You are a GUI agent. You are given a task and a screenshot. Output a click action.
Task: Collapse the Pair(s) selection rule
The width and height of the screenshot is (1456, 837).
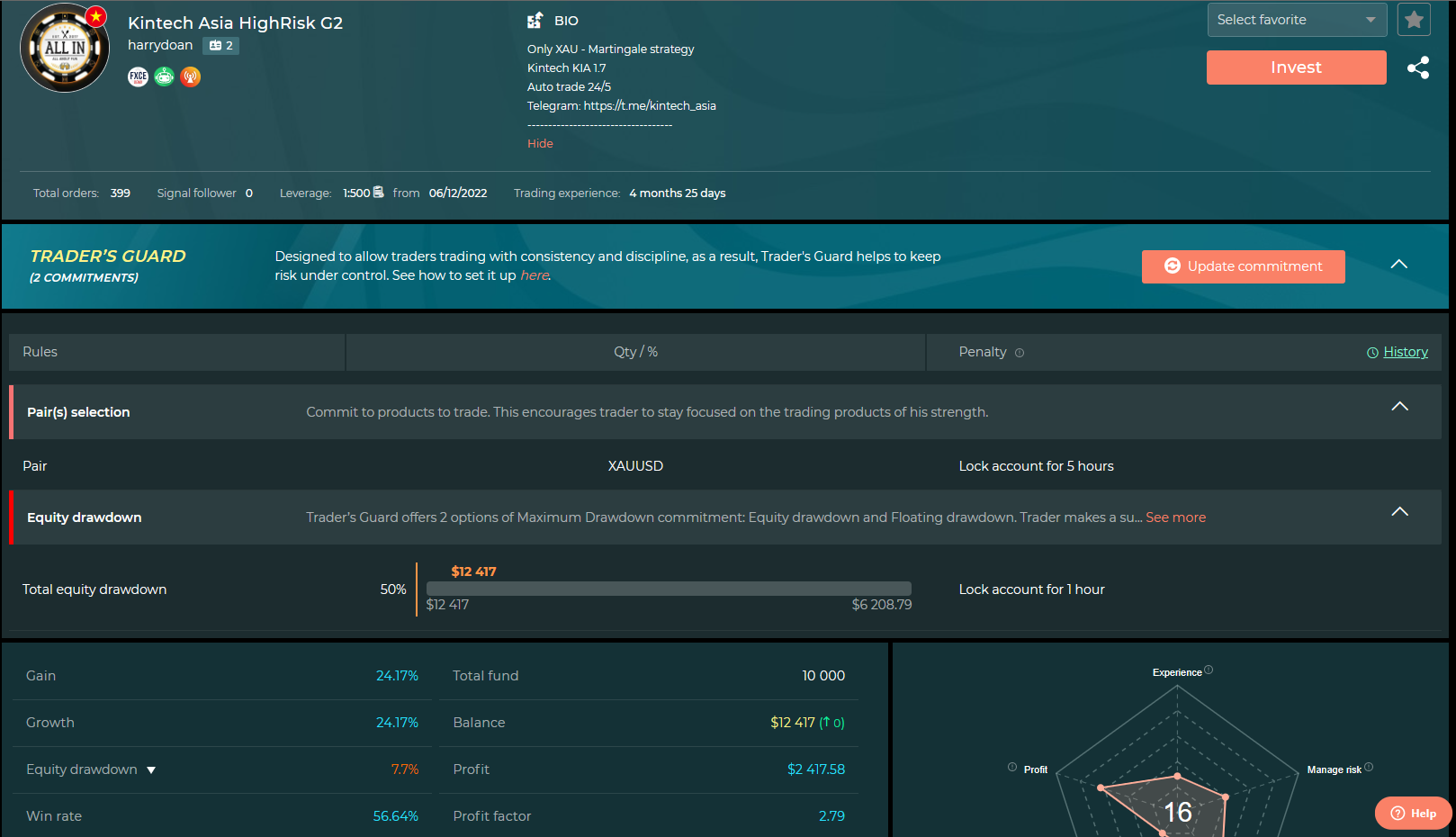(x=1400, y=407)
